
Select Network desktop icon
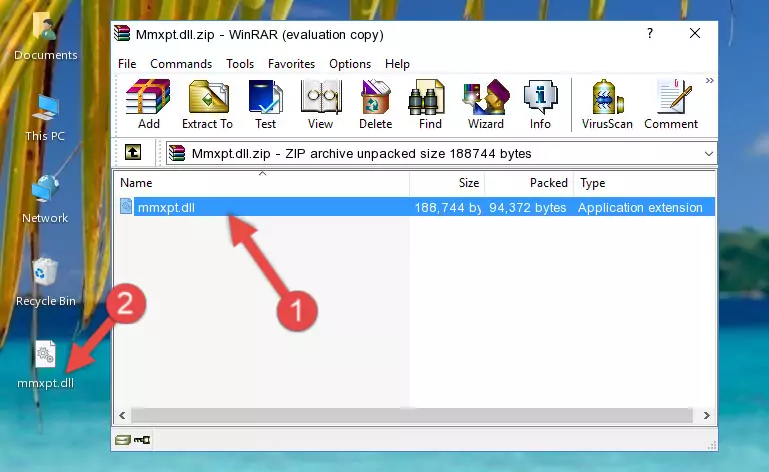[45, 199]
